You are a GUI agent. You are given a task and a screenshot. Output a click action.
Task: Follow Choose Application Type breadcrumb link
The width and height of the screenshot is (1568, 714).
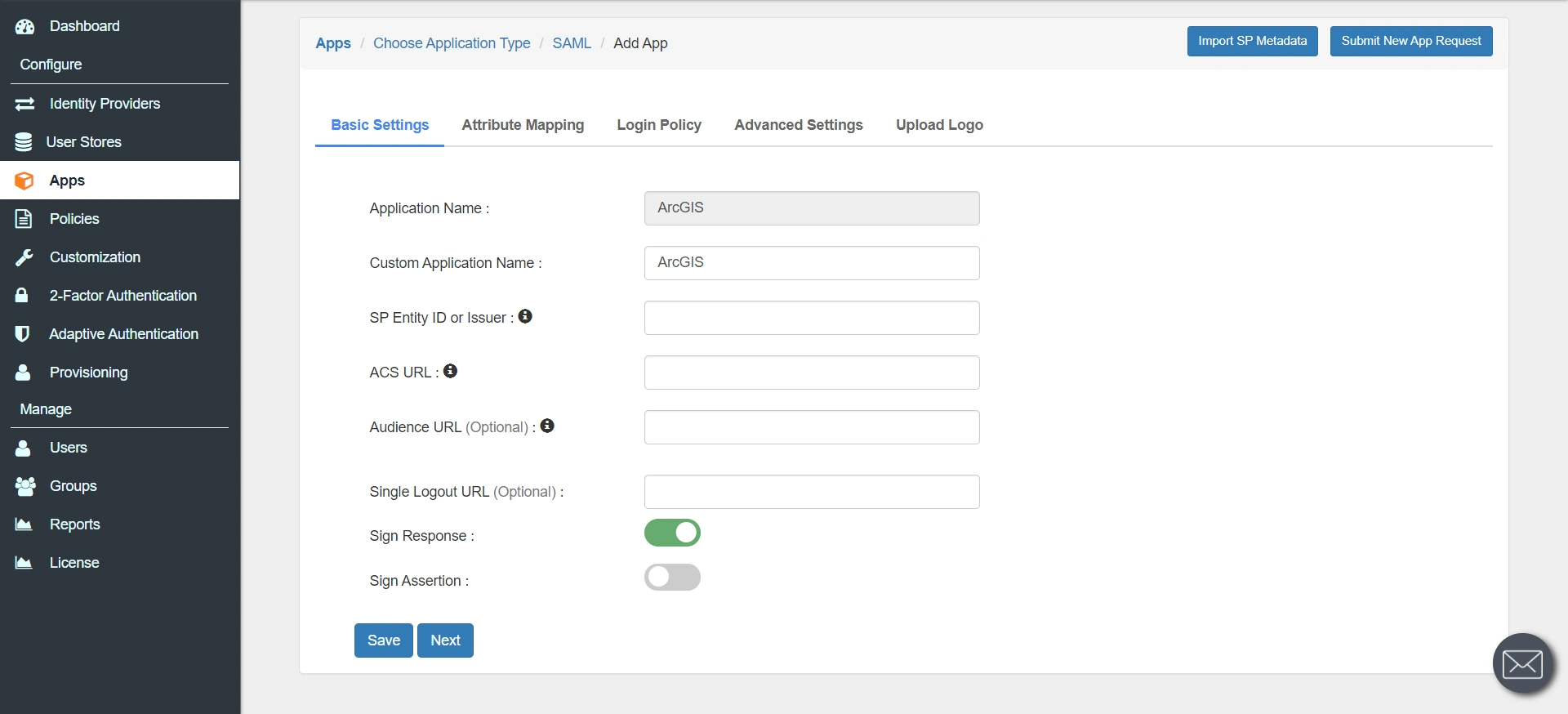click(452, 43)
